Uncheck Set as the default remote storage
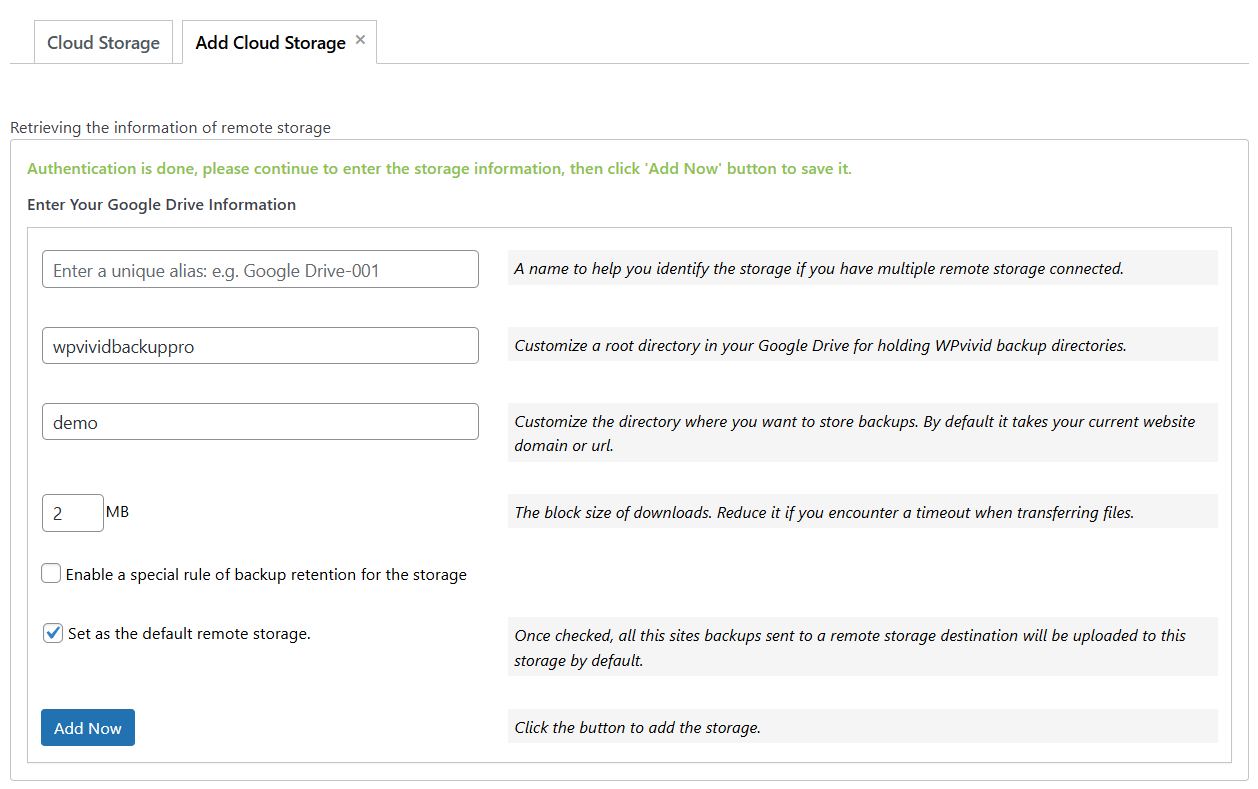The width and height of the screenshot is (1258, 789). click(54, 633)
